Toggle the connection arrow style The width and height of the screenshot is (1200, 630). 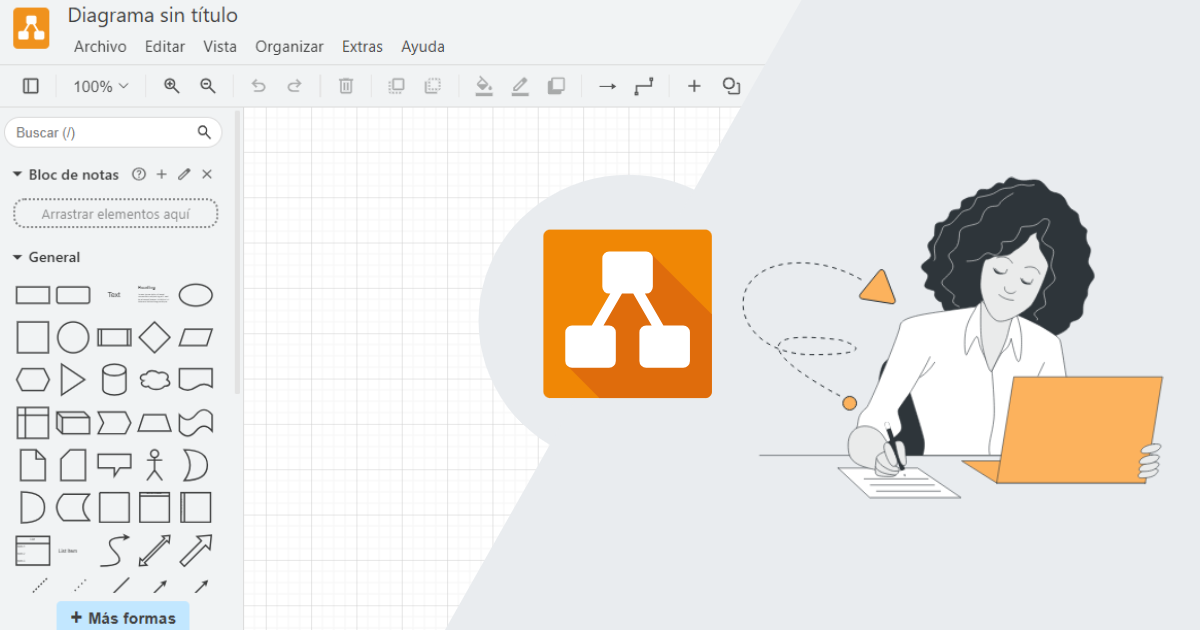click(607, 86)
